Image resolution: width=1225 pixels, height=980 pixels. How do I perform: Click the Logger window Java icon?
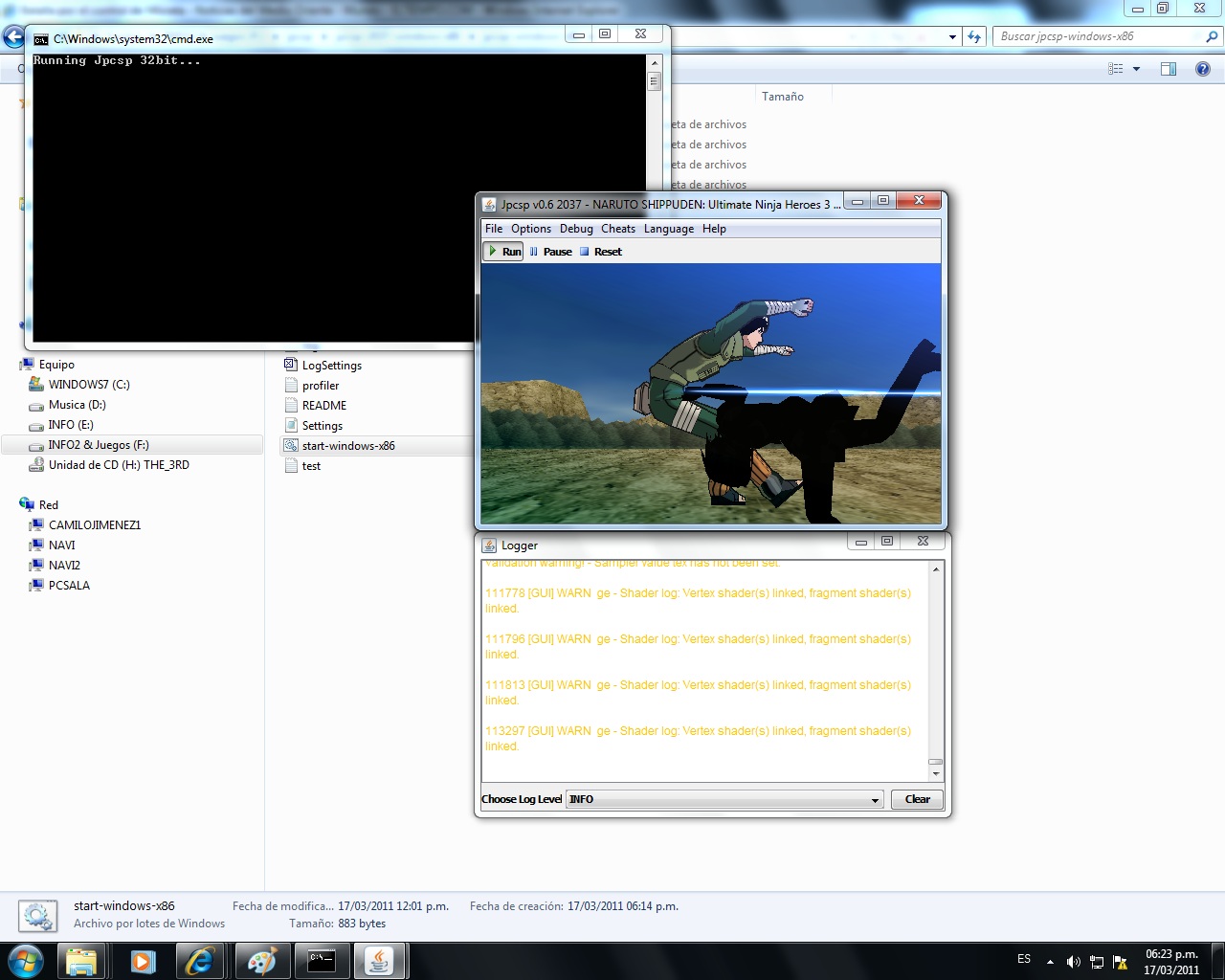coord(489,546)
